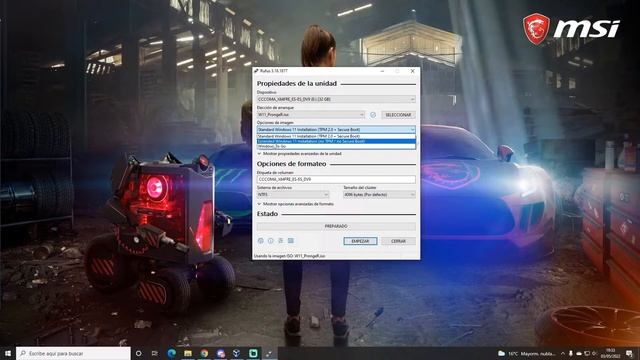Image resolution: width=640 pixels, height=360 pixels.
Task: Open the Dispositivo device dropdown
Action: [336, 99]
